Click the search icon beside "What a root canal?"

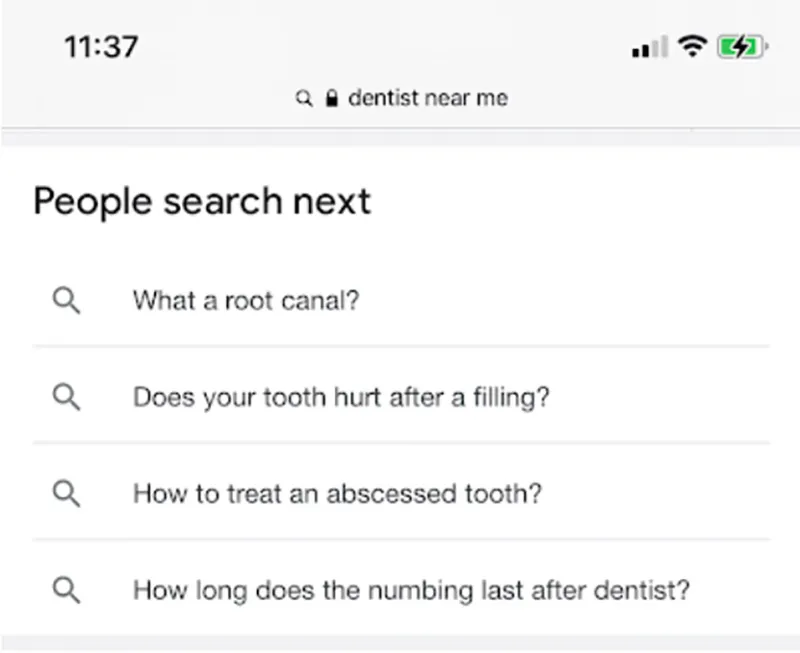click(66, 300)
